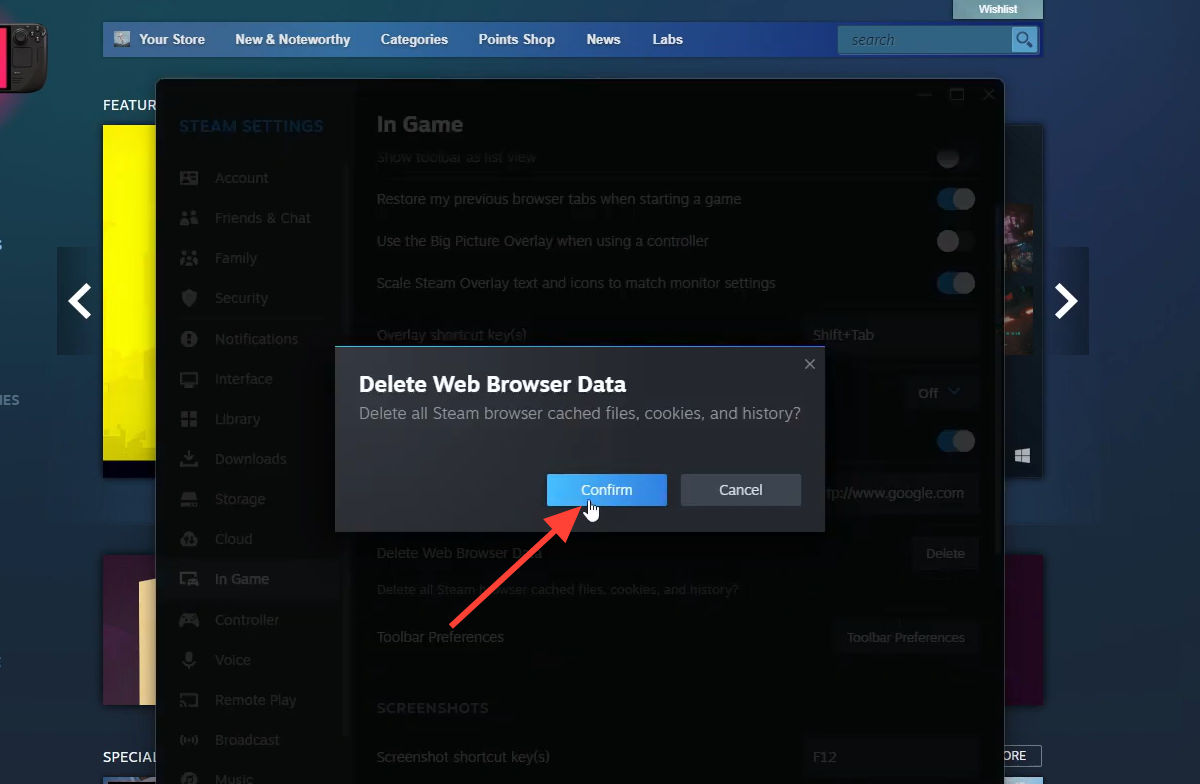
Task: Open the Toolbar Preferences button
Action: point(905,637)
